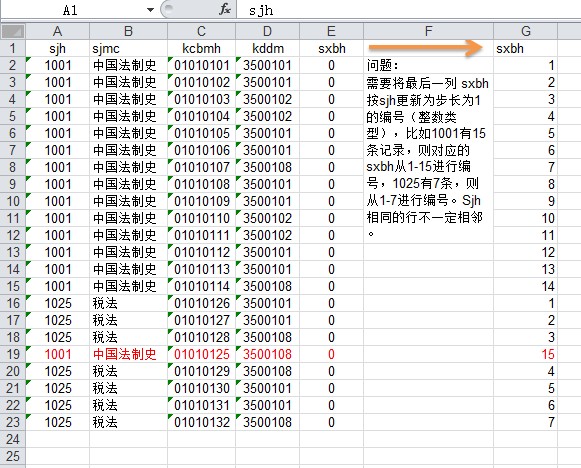
Task: Click red 15 value in column G
Action: tap(525, 354)
